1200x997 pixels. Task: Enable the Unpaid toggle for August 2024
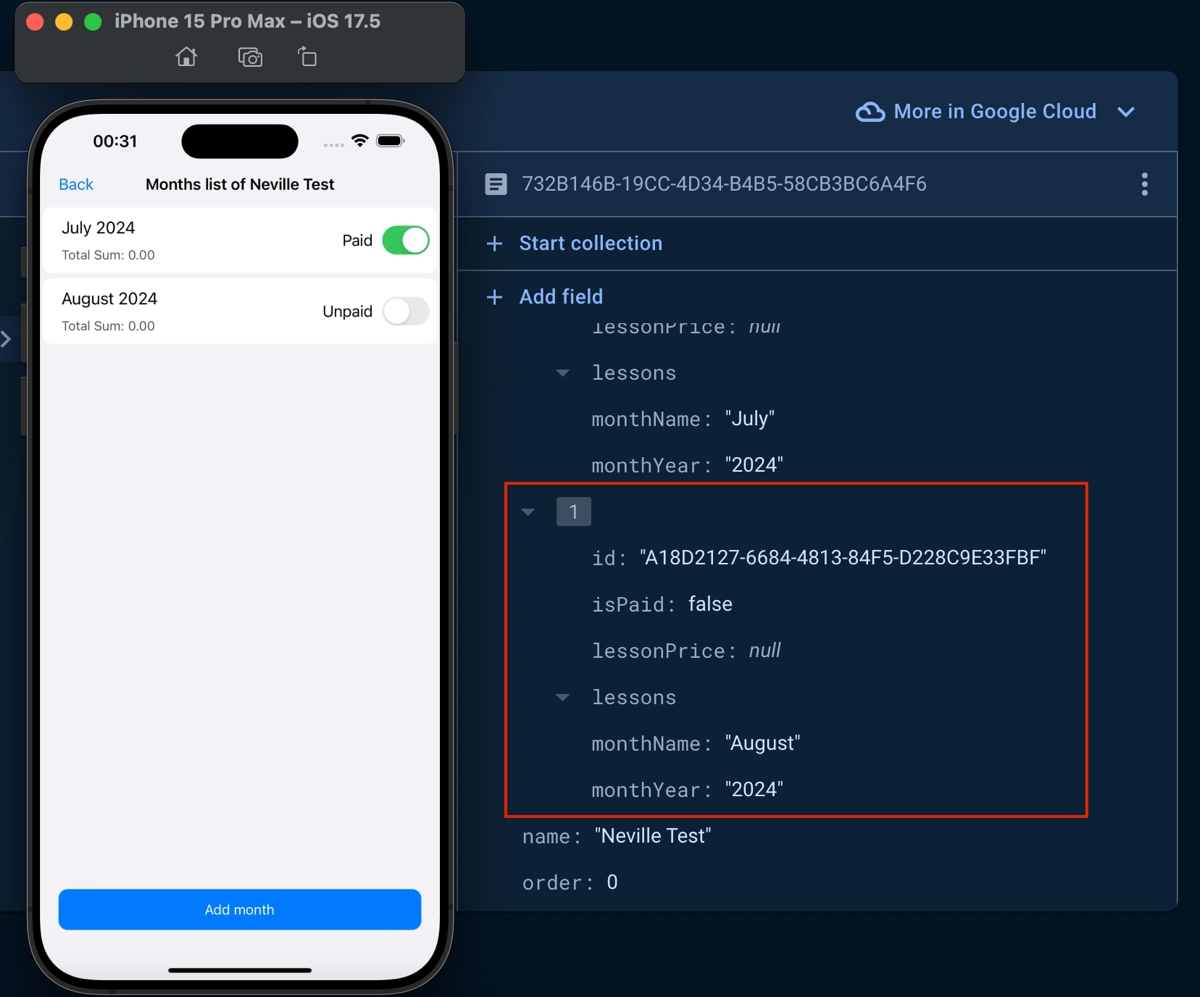tap(405, 311)
